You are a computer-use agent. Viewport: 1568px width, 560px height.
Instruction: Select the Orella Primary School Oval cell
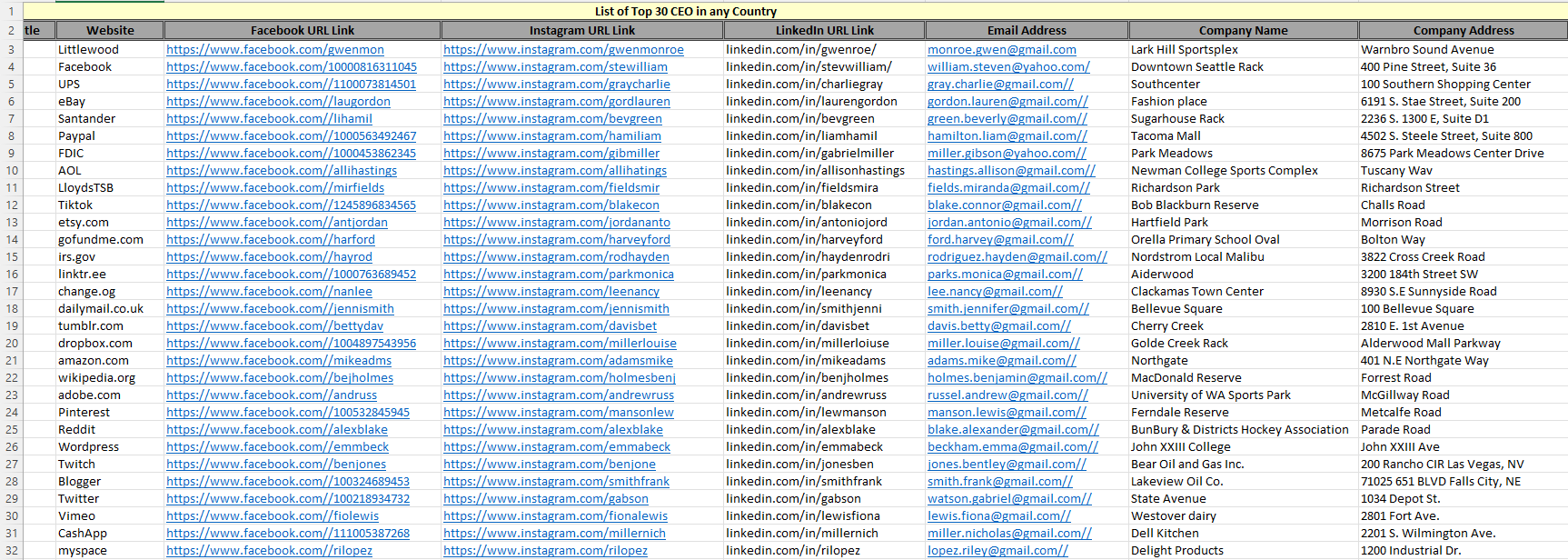pyautogui.click(x=1243, y=240)
